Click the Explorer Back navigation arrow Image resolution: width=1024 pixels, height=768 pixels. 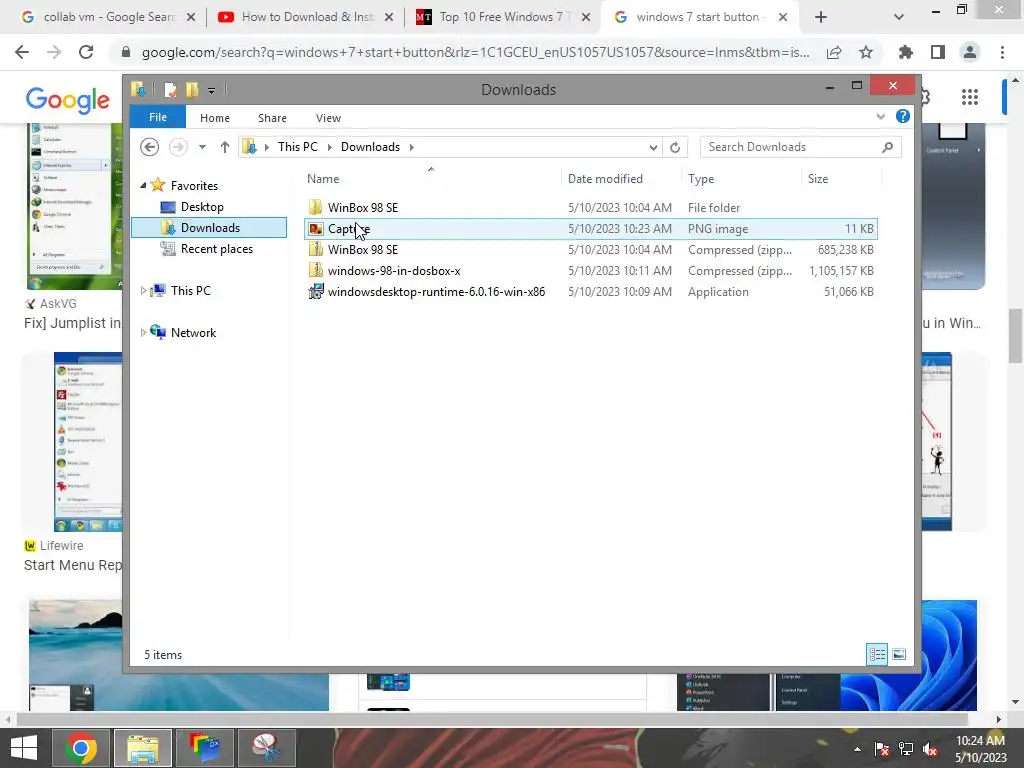(150, 147)
